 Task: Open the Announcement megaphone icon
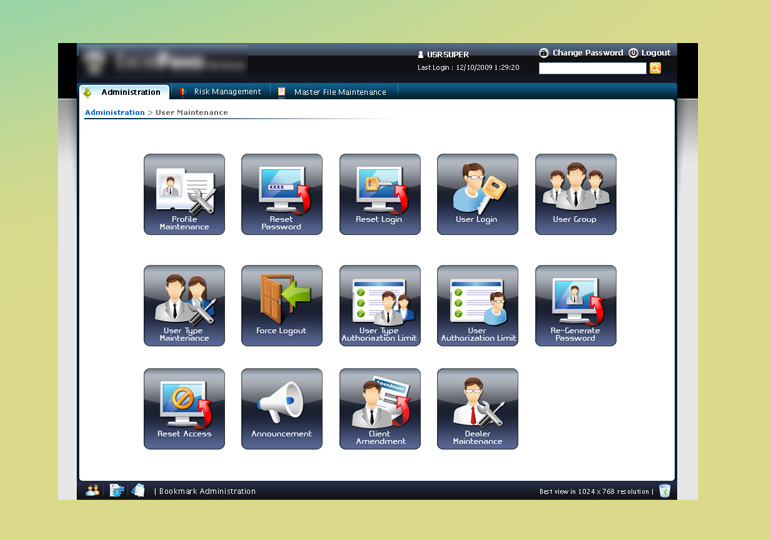pyautogui.click(x=282, y=408)
